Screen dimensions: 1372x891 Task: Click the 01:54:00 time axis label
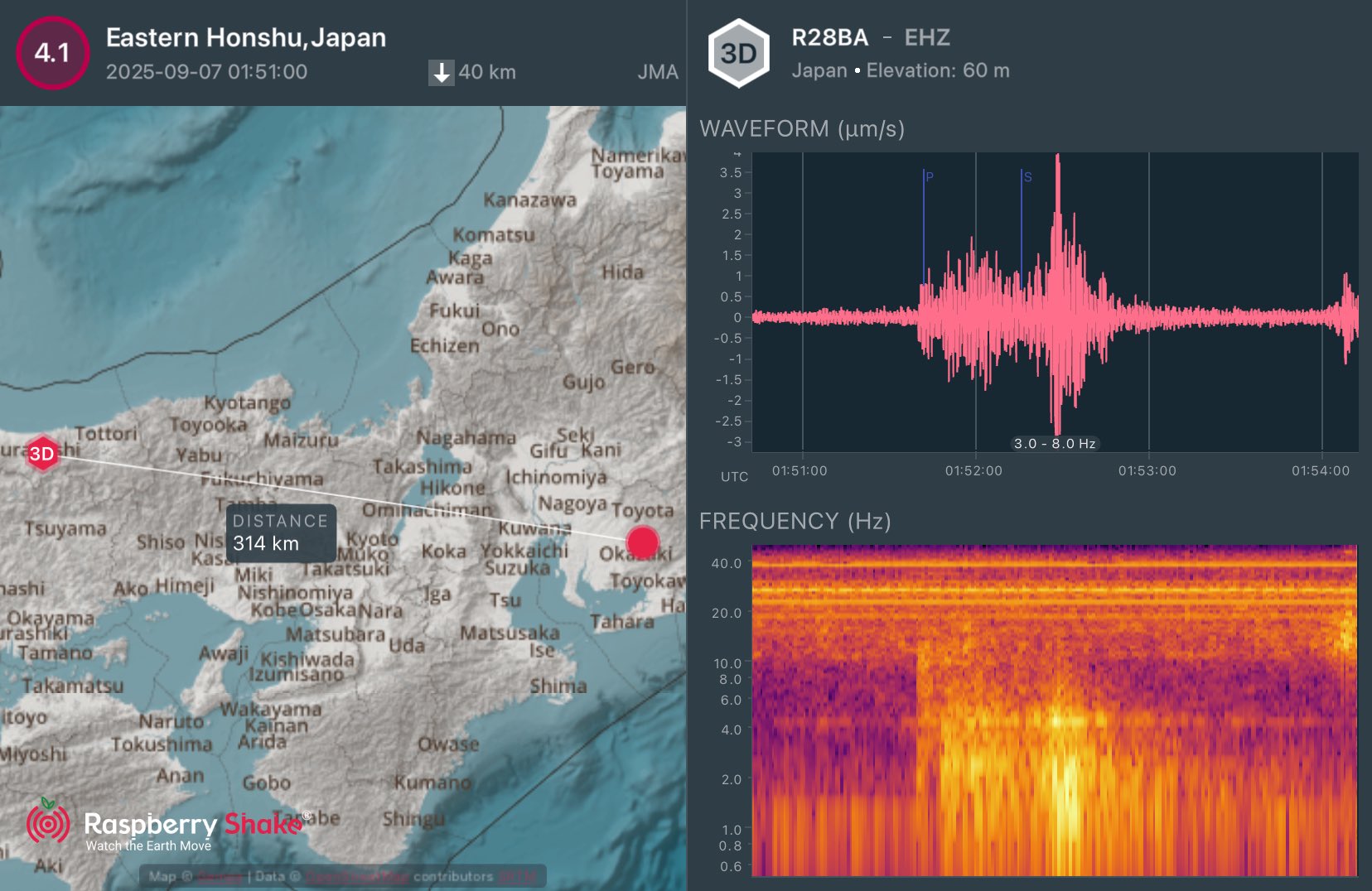[x=1320, y=470]
